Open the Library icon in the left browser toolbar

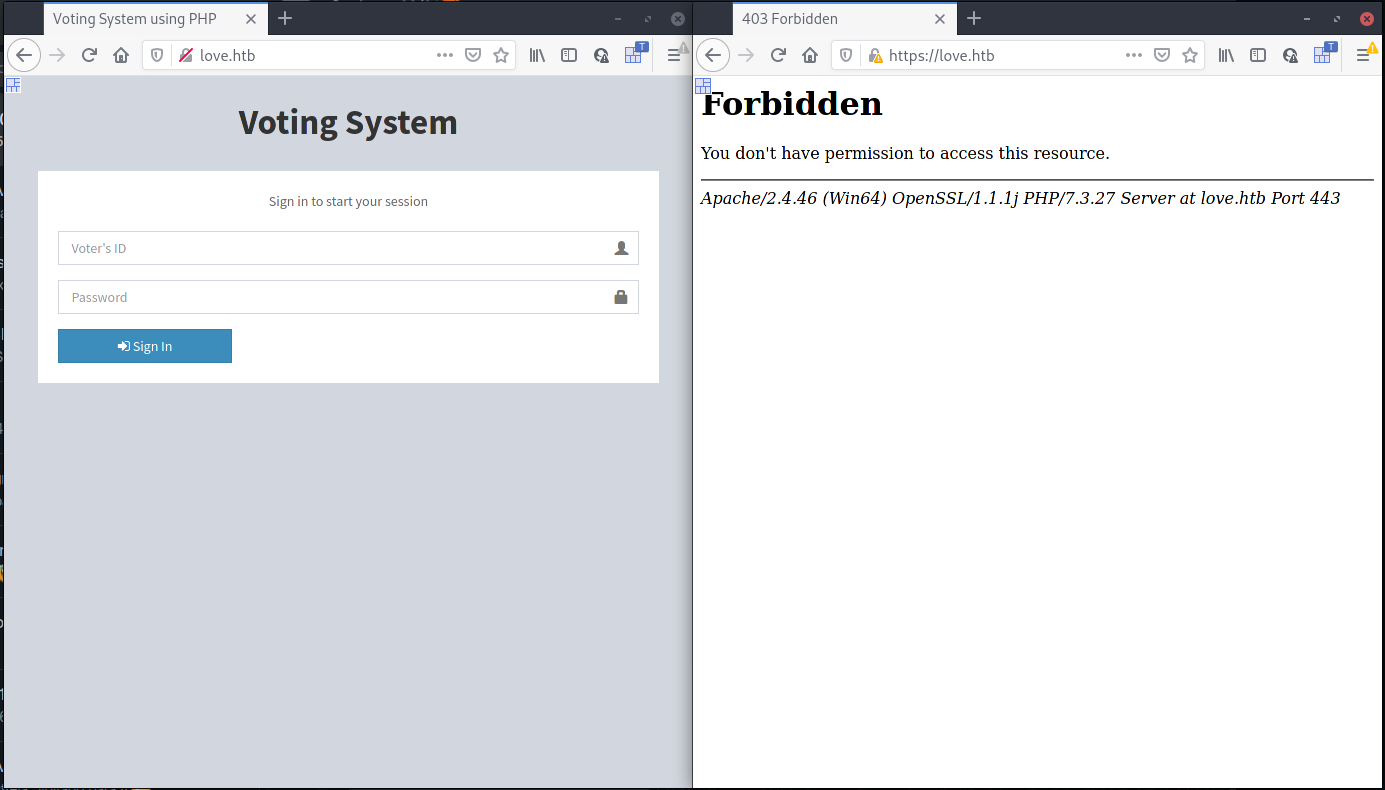coord(538,56)
